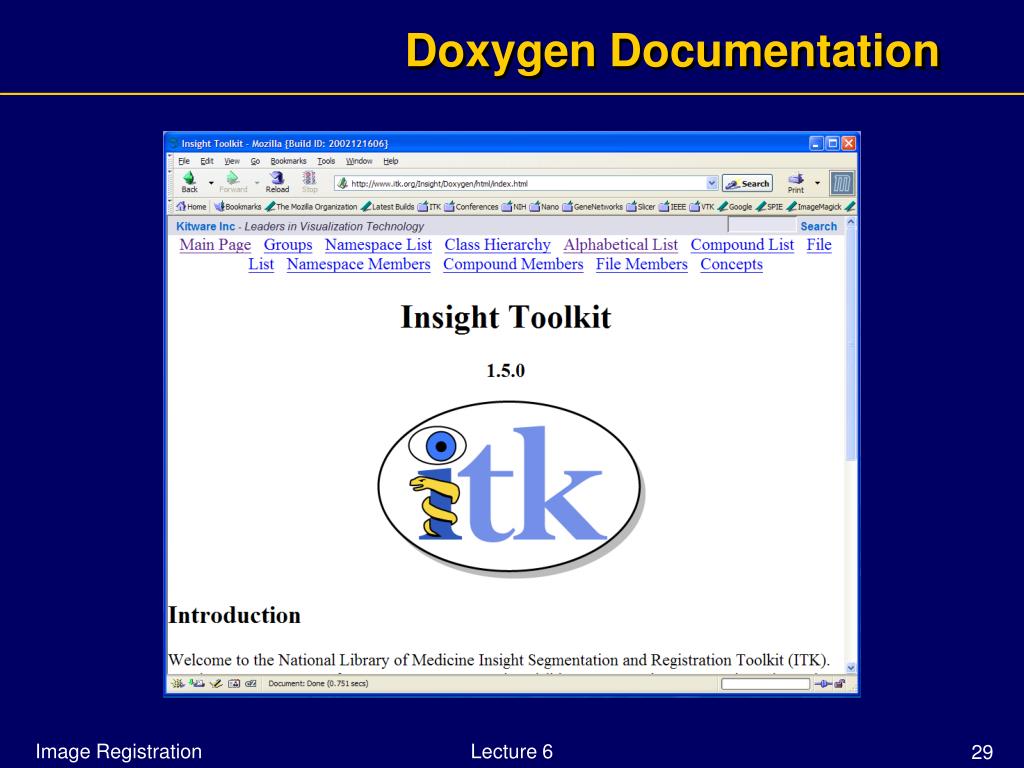
Task: Follow the Compound Members link
Action: 513,264
